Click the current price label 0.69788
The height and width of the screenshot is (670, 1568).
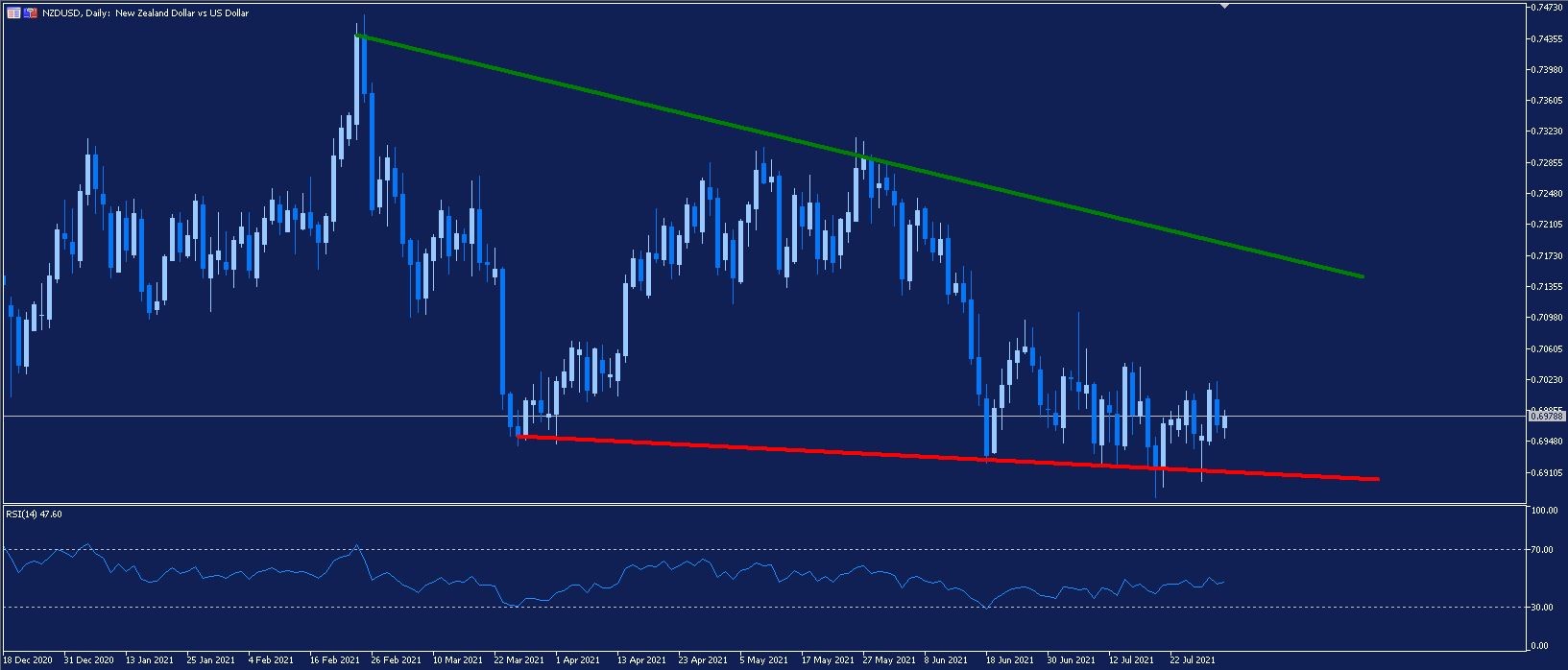pyautogui.click(x=1546, y=417)
